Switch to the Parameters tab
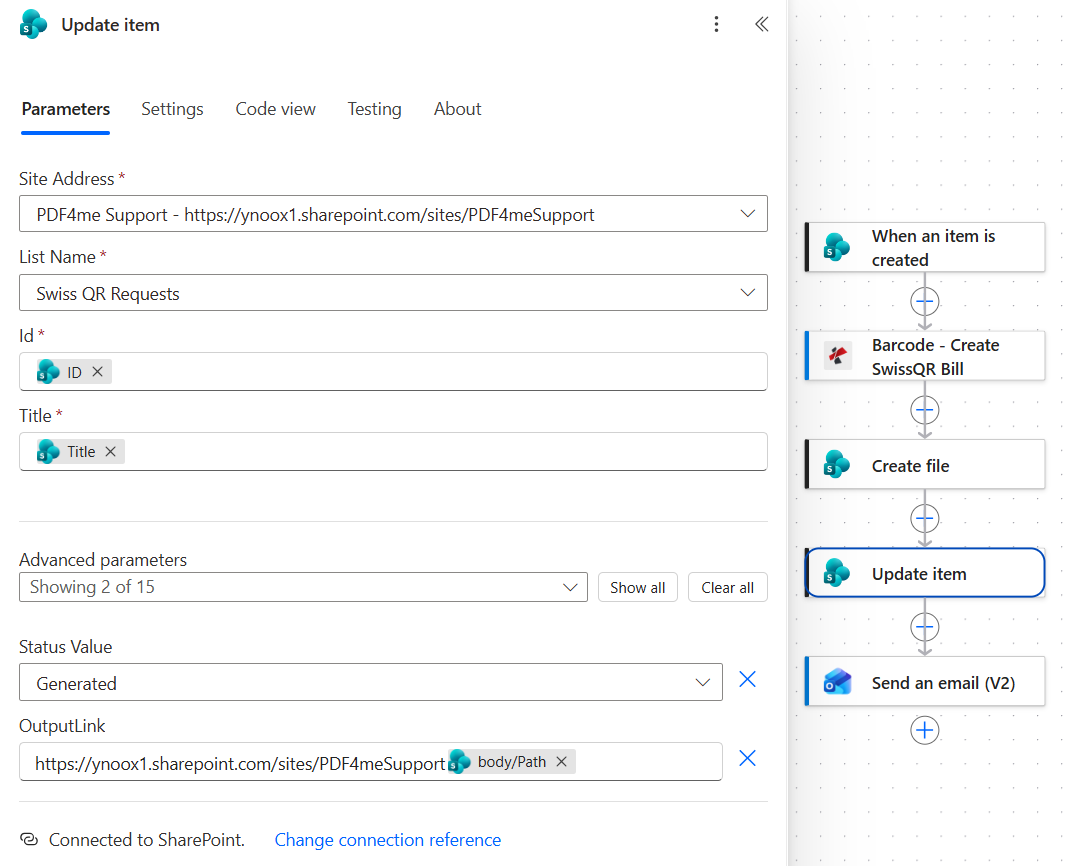The width and height of the screenshot is (1072, 866). point(66,109)
